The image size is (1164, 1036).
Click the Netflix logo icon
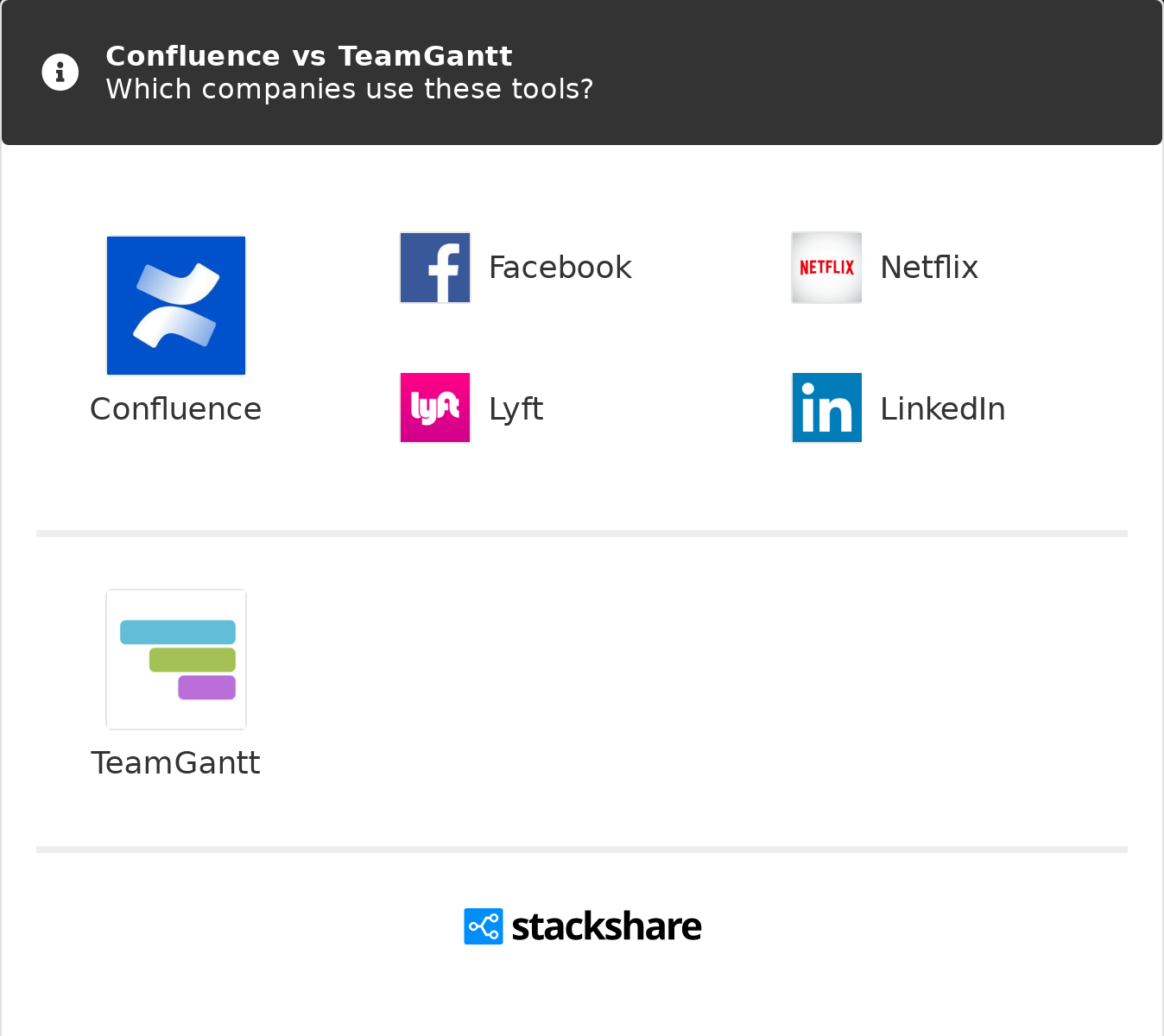(826, 268)
